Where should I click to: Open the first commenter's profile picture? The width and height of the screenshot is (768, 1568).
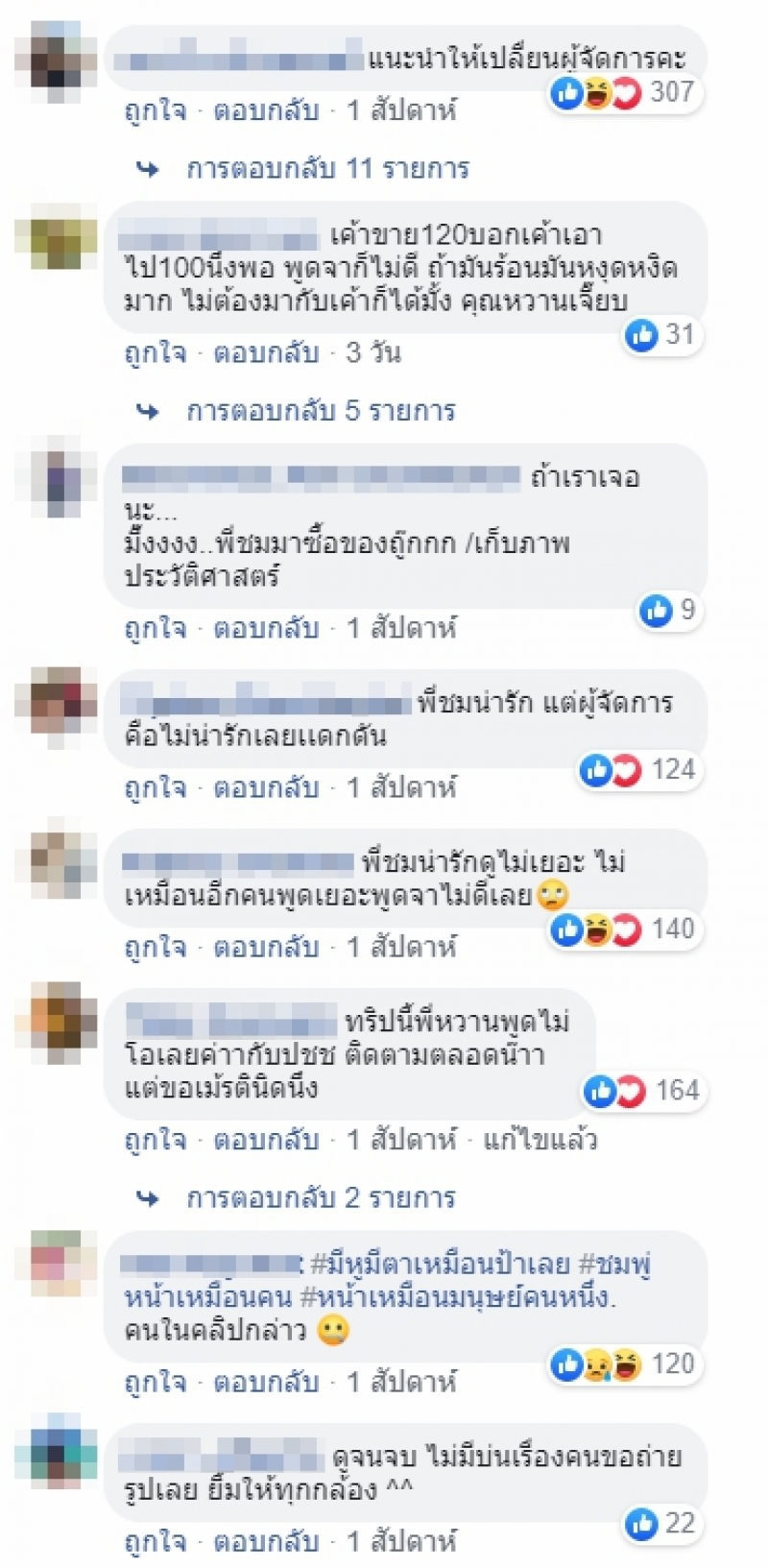point(57,58)
